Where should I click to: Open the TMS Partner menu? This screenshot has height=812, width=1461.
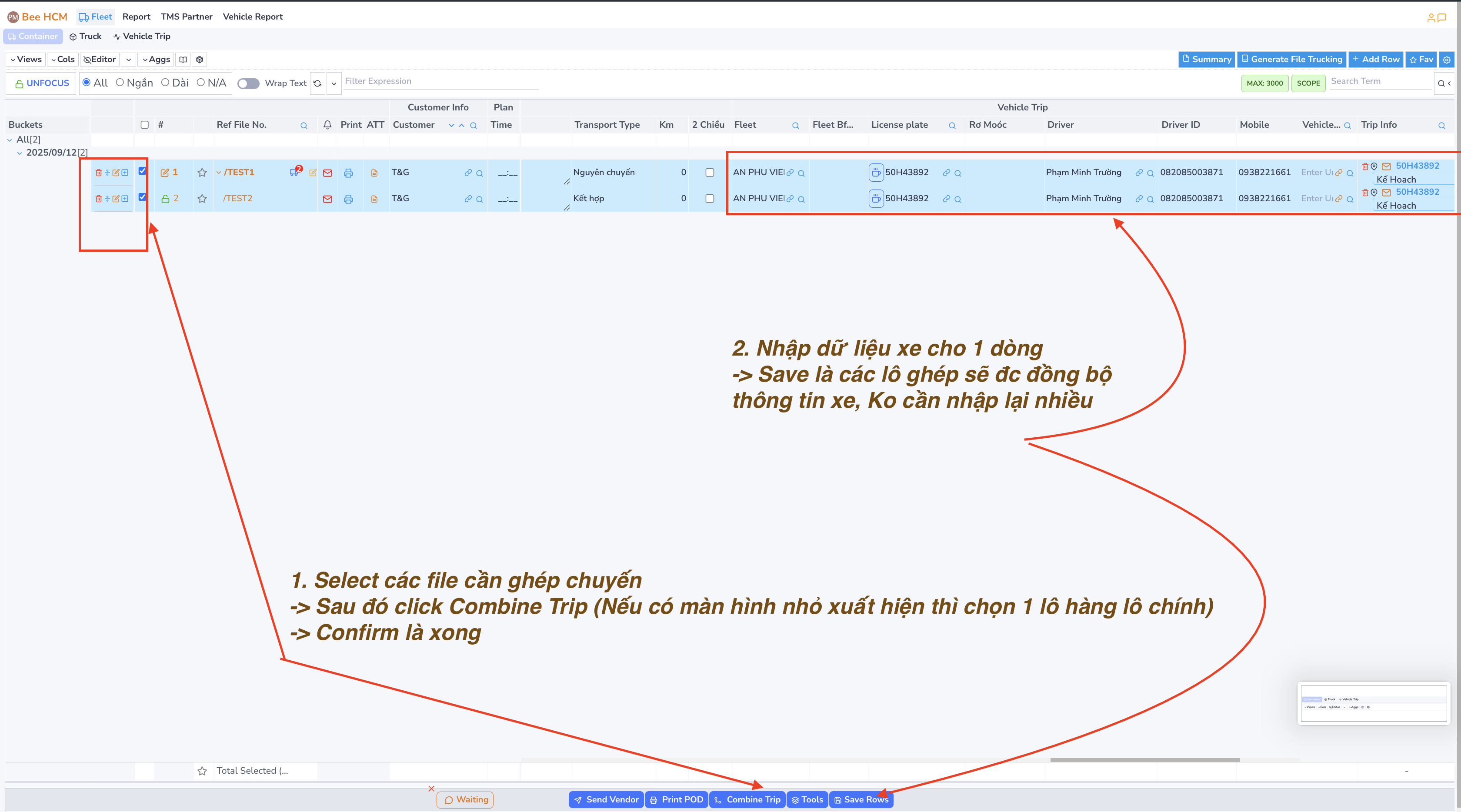tap(186, 17)
